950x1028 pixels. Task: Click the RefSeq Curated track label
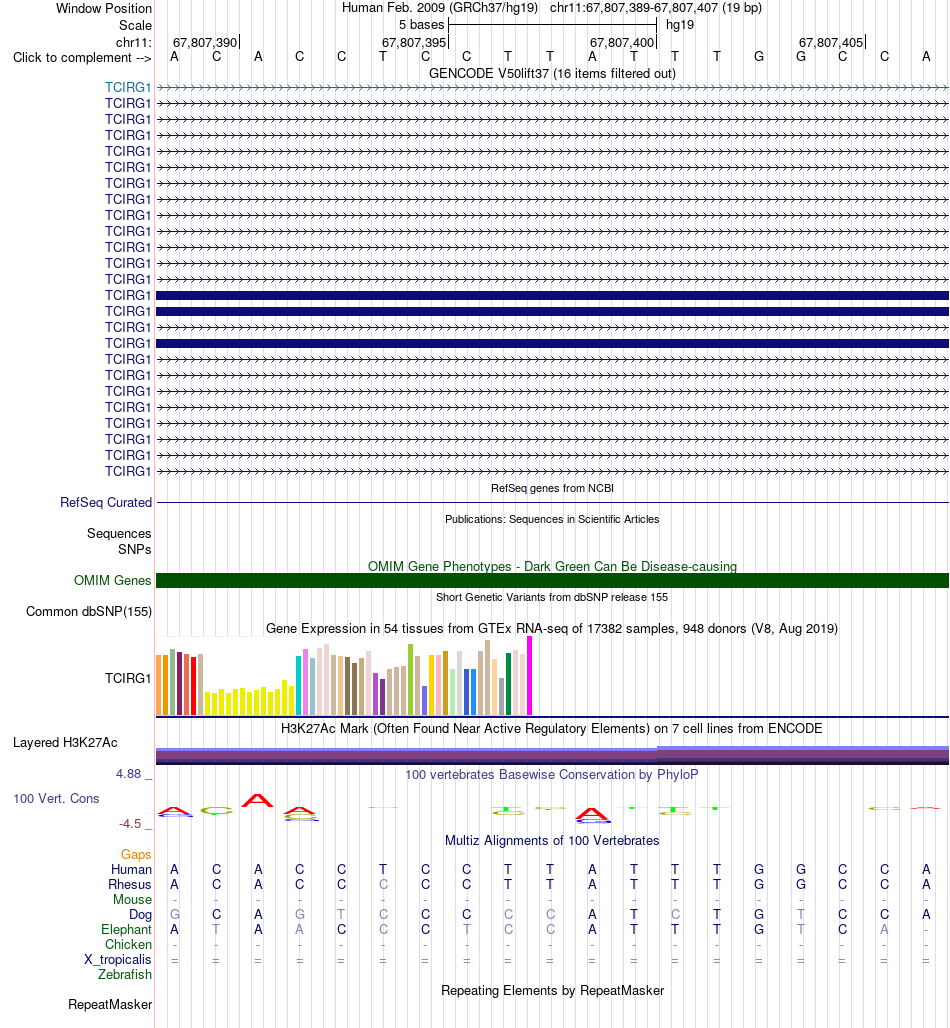(x=106, y=503)
